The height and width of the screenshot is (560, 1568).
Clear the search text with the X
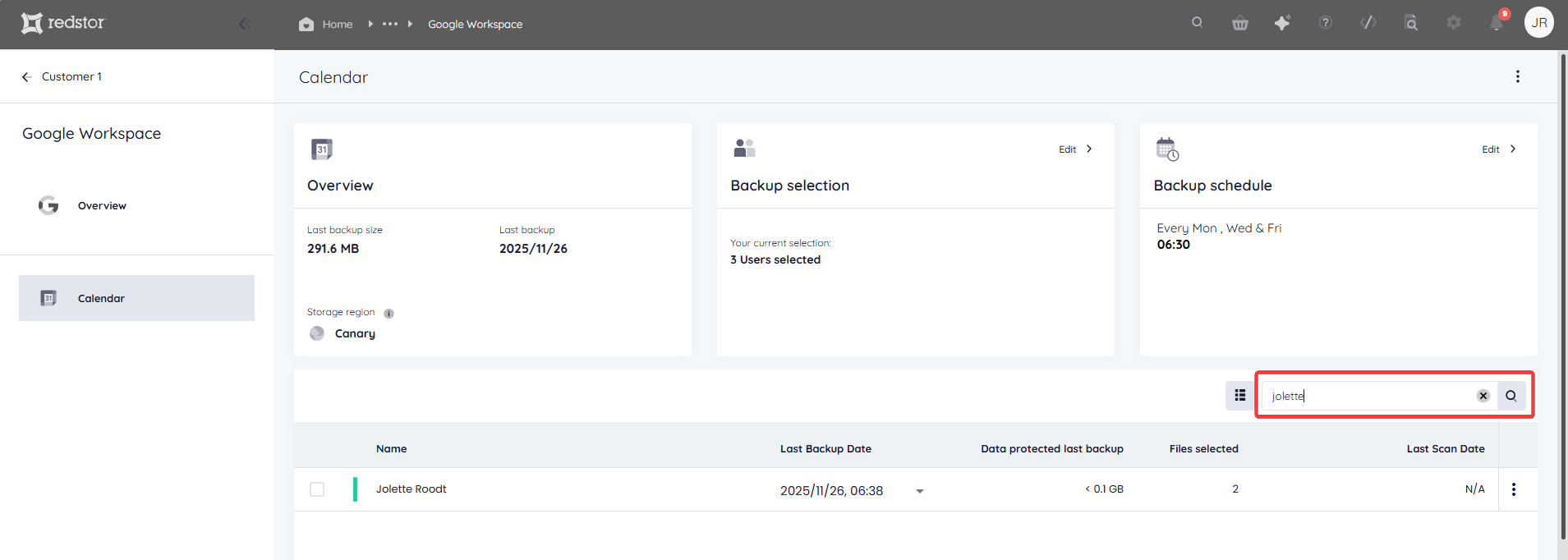1483,396
